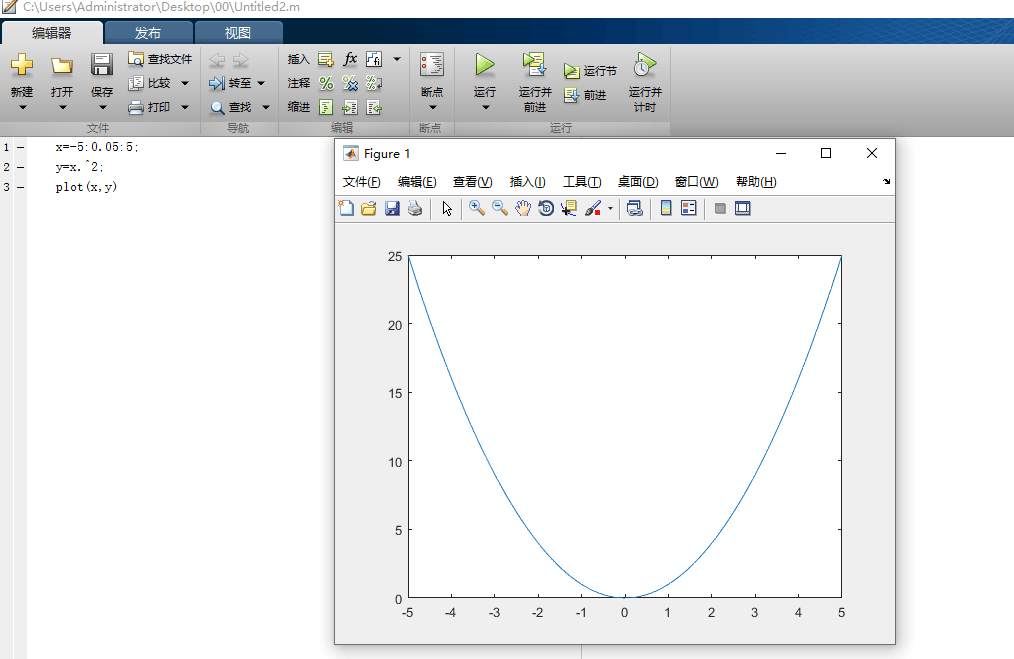Screen dimensions: 1014x659
Task: Switch to the 发布 tab
Action: point(148,33)
